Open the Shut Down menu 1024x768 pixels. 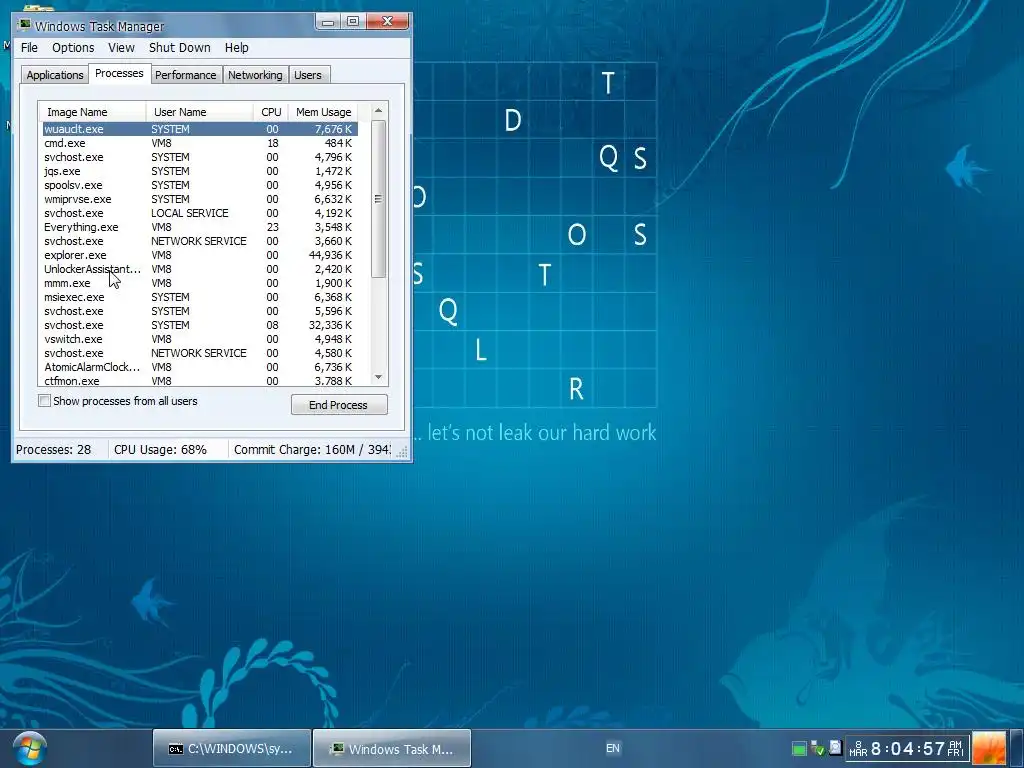point(180,48)
